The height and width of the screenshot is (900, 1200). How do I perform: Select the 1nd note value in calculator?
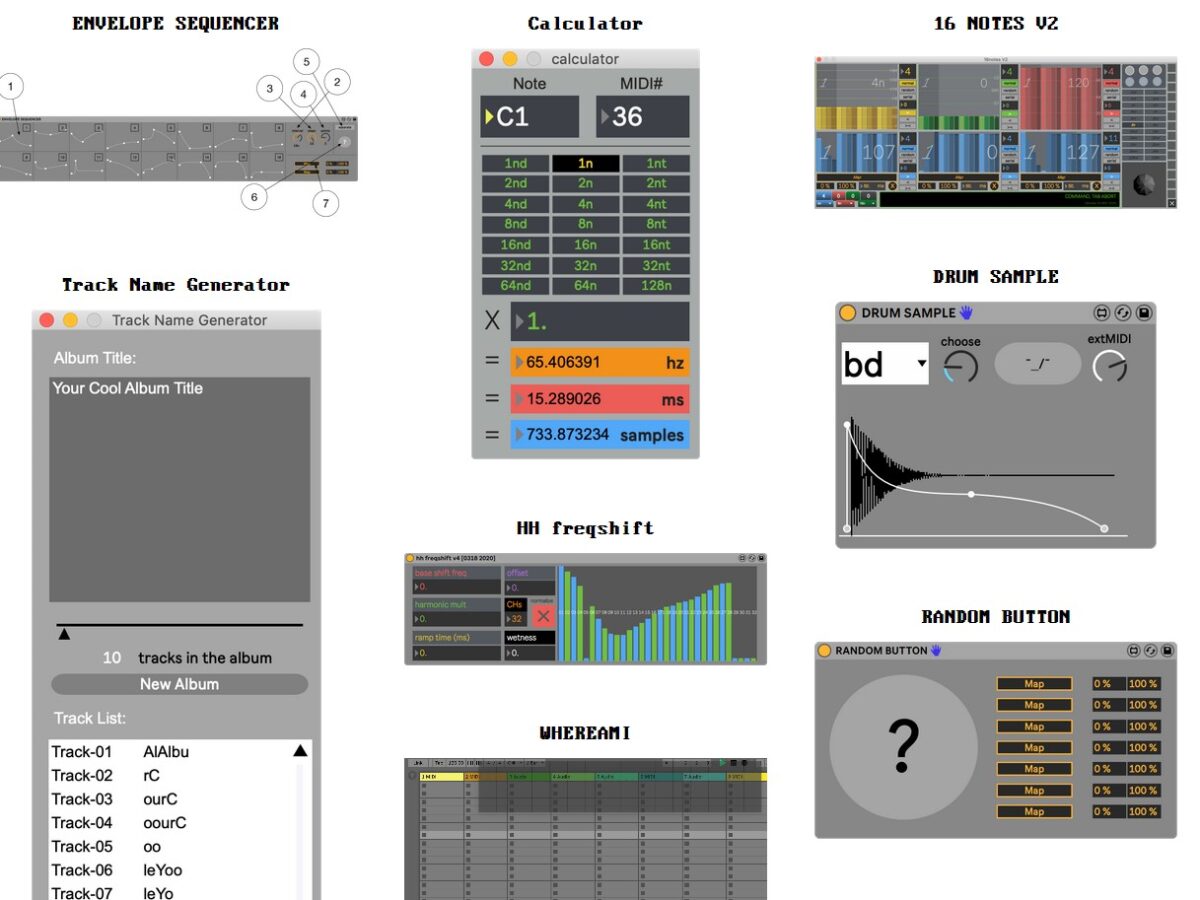(515, 163)
